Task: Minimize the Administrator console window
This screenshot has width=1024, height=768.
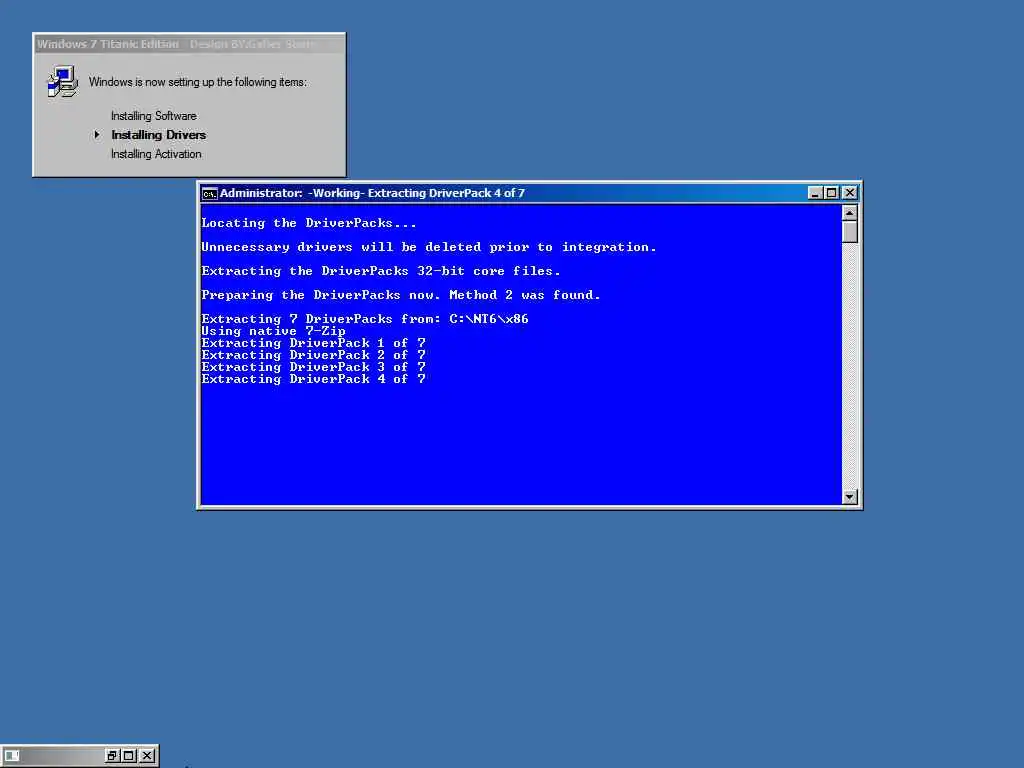Action: 814,193
